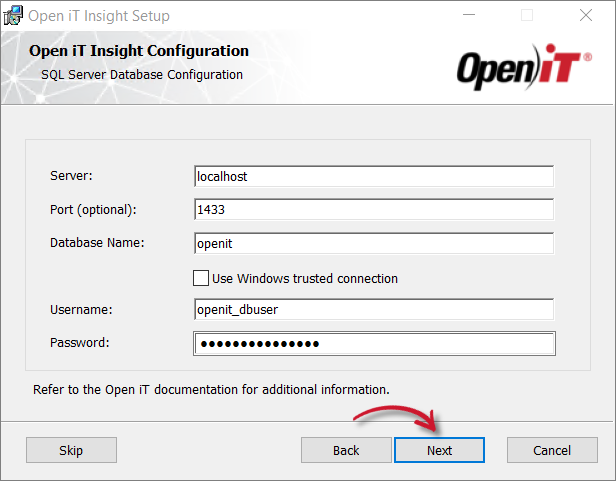Screen dimensions: 616x481
Task: Select the Username text box
Action: coord(374,309)
